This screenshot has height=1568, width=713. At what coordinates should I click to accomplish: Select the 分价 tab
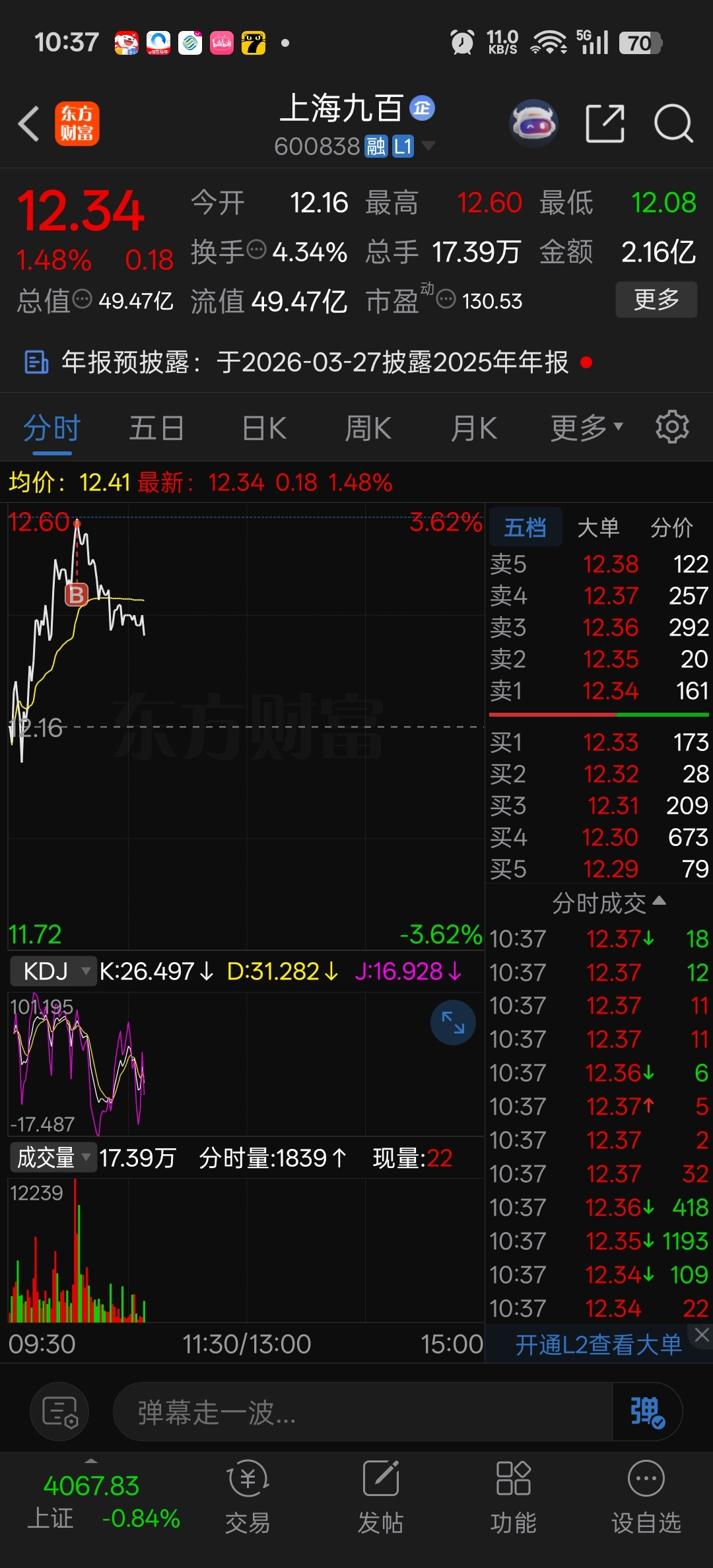point(671,527)
